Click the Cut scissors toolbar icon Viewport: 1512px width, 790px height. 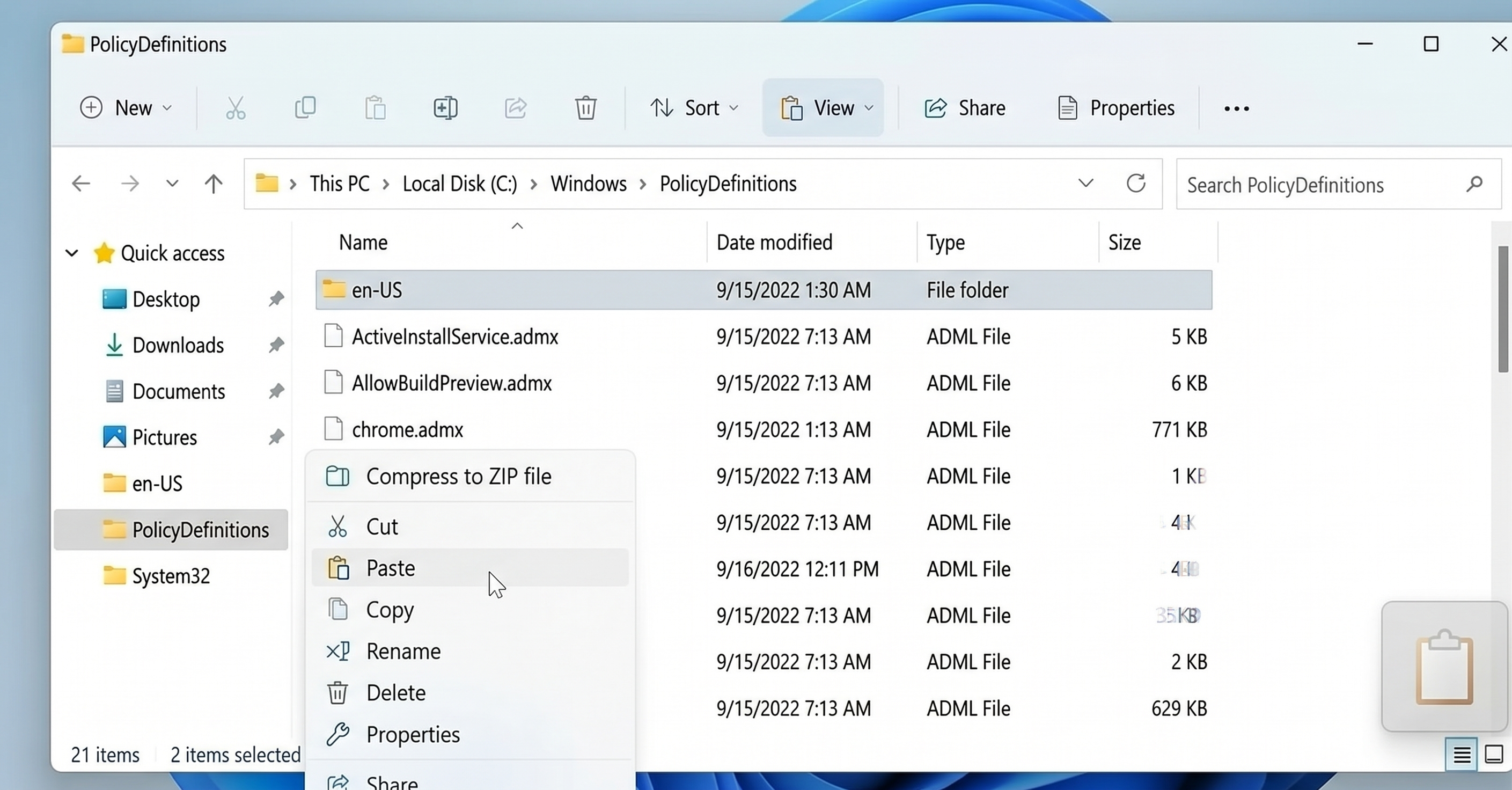click(x=236, y=108)
